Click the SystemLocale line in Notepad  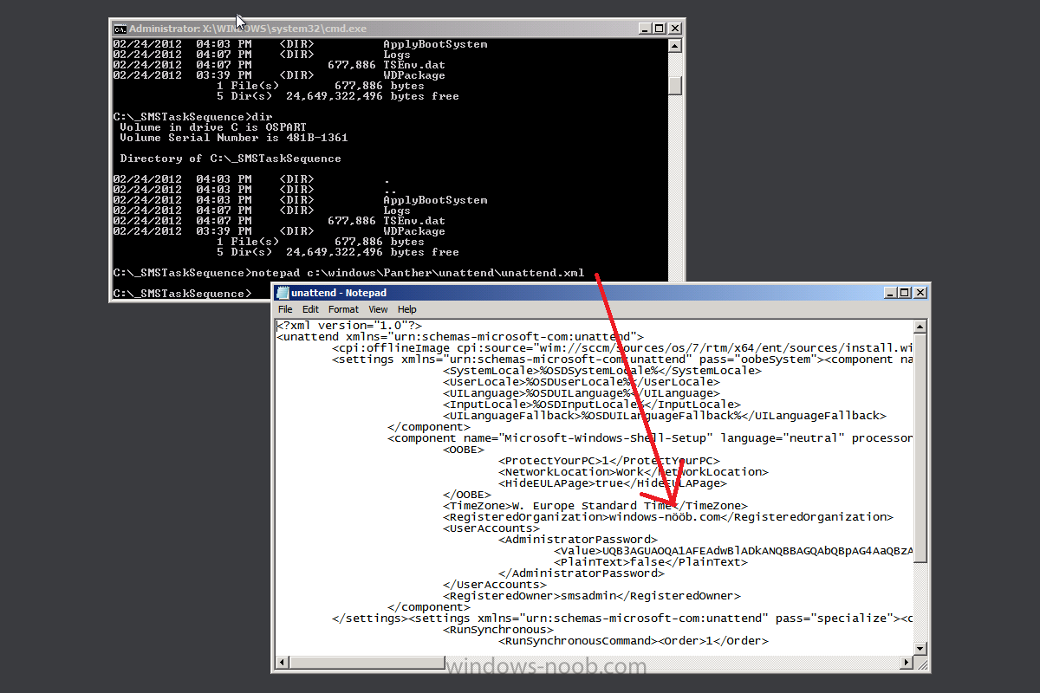(x=602, y=371)
